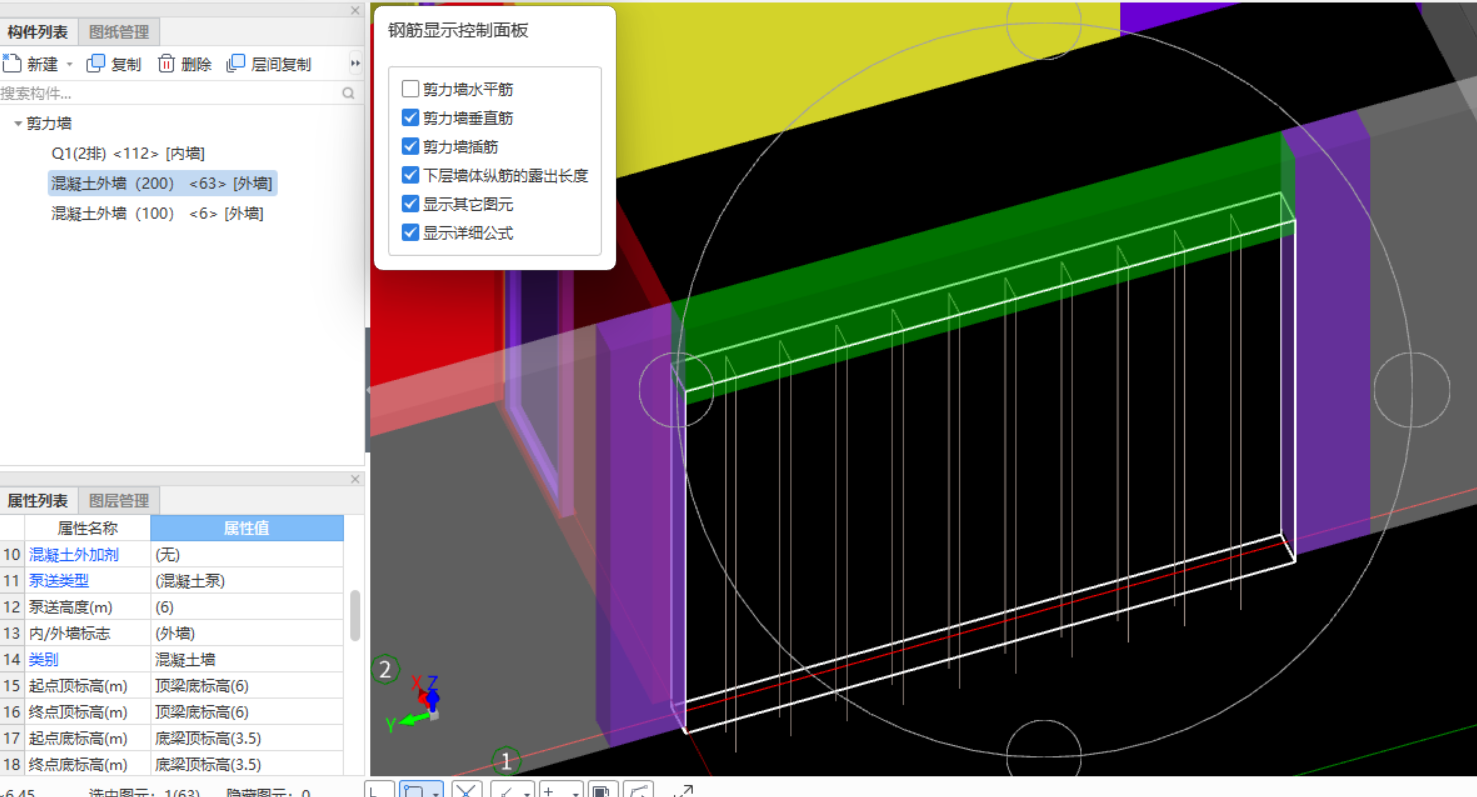Image resolution: width=1477 pixels, height=797 pixels.
Task: Click the diagonal expand arrows icon
Action: (684, 791)
